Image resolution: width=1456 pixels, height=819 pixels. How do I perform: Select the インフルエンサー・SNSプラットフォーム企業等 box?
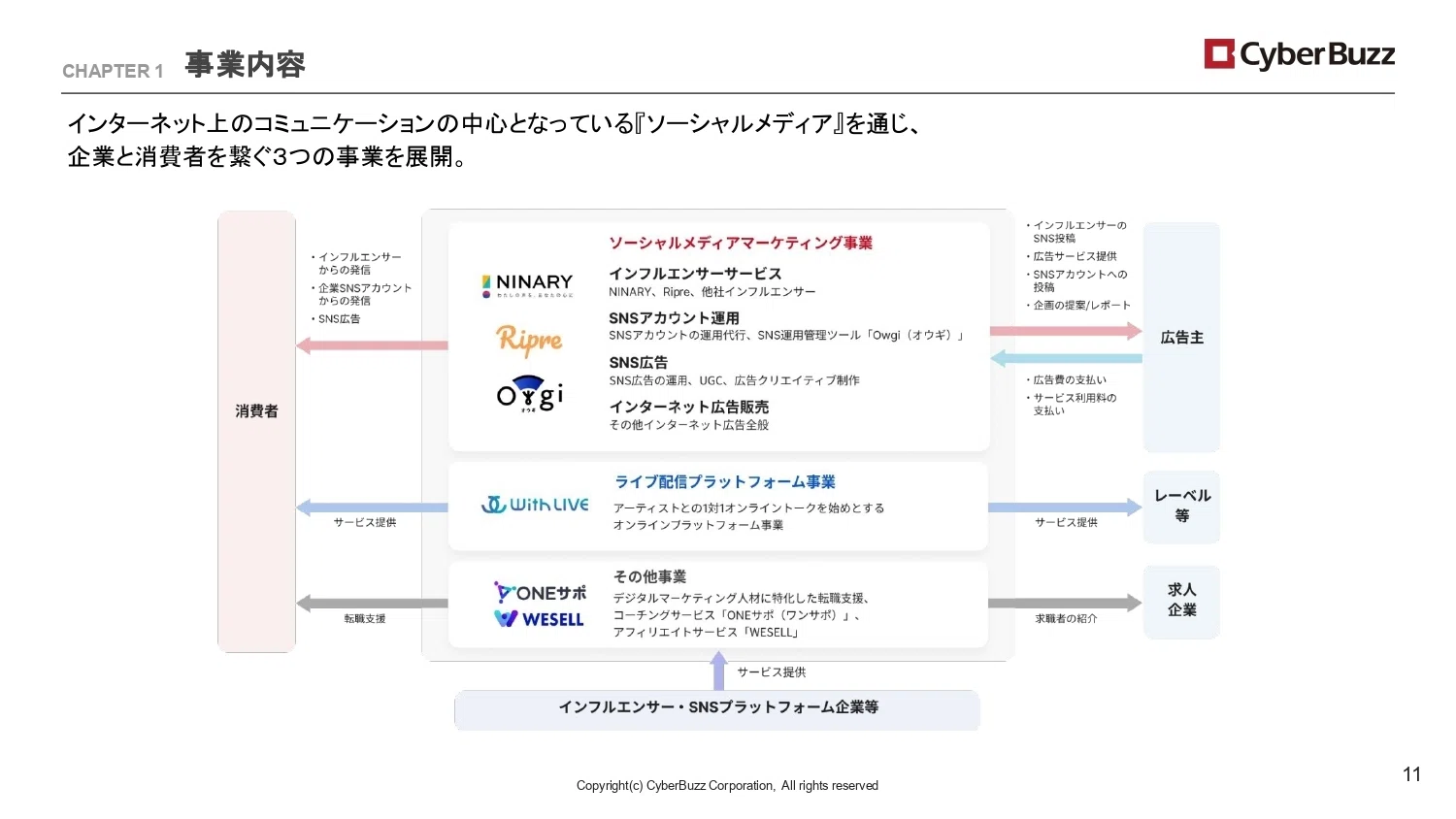(717, 709)
